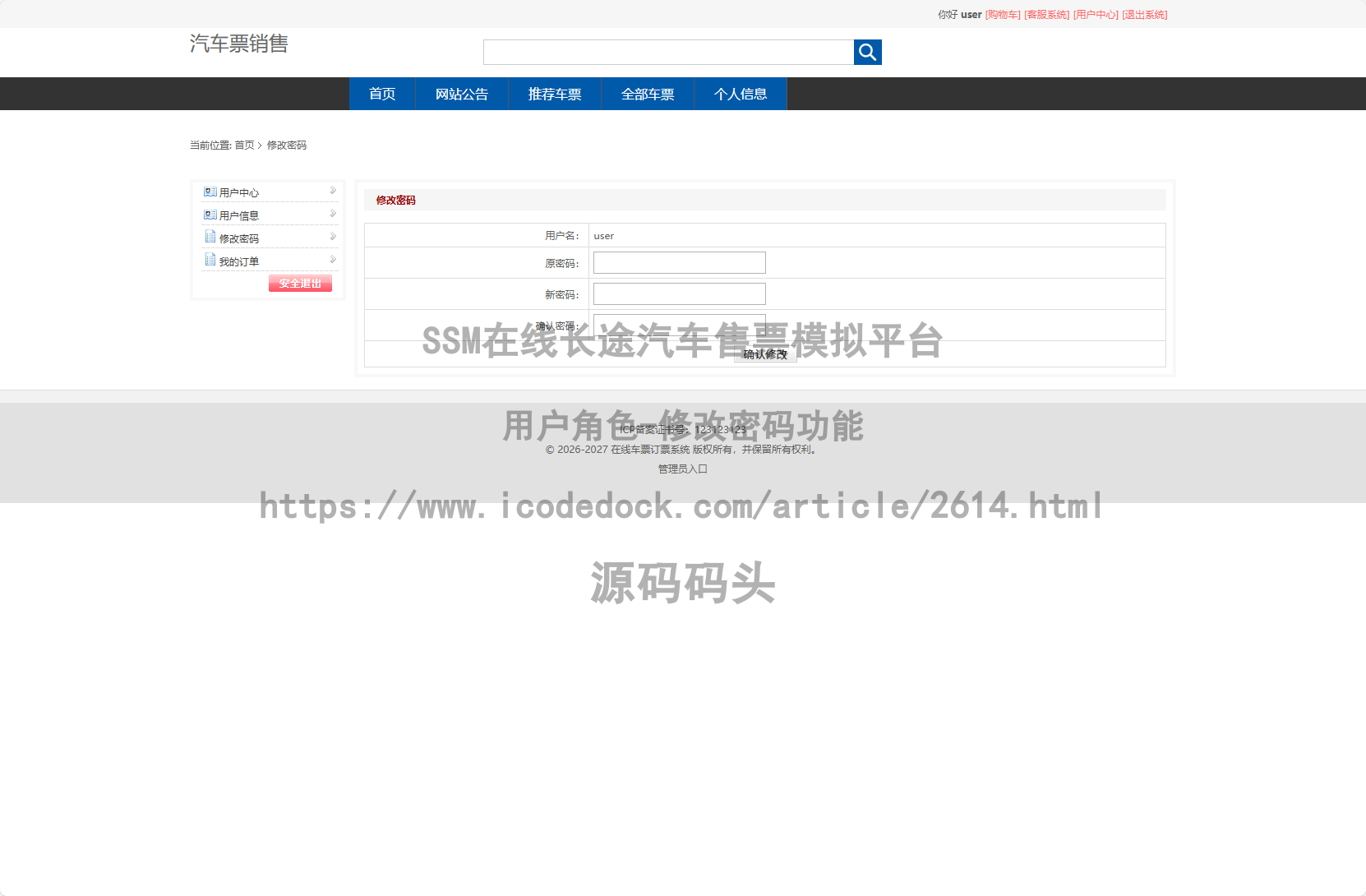This screenshot has width=1366, height=896.
Task: Expand the chevron next to 用户中心
Action: coord(332,191)
